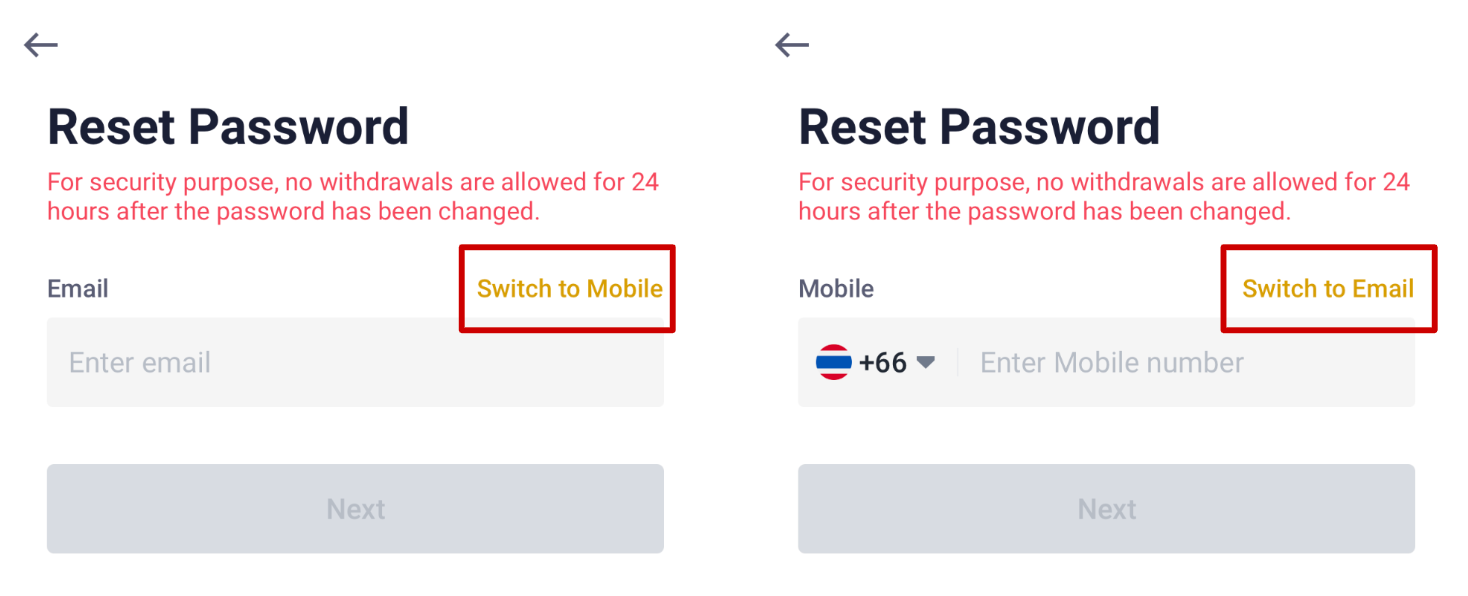Screen dimensions: 1468x596
Task: Click the Reset Password heading above Email
Action: point(228,127)
